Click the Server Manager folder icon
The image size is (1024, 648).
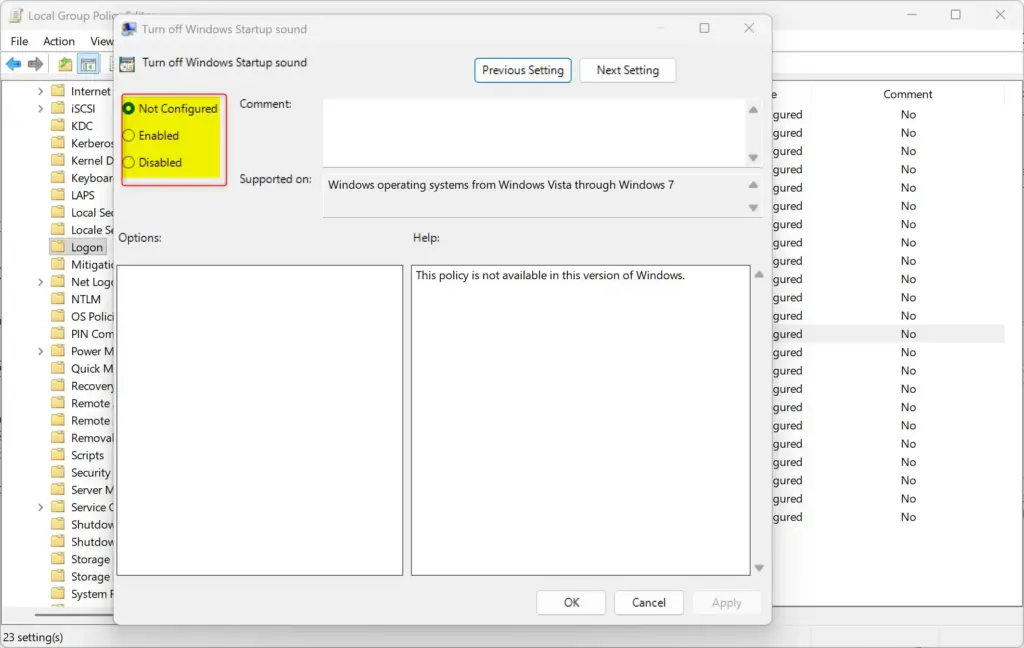point(58,489)
